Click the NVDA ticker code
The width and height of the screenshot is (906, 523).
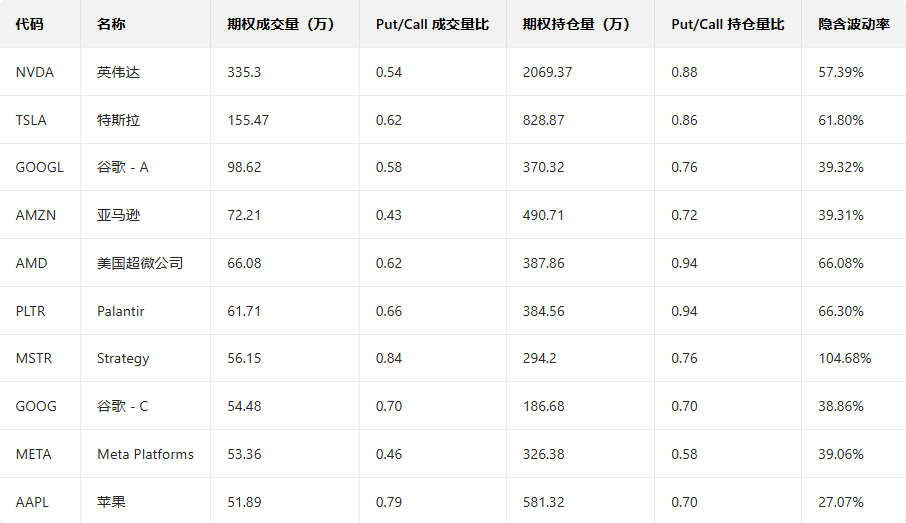point(35,72)
